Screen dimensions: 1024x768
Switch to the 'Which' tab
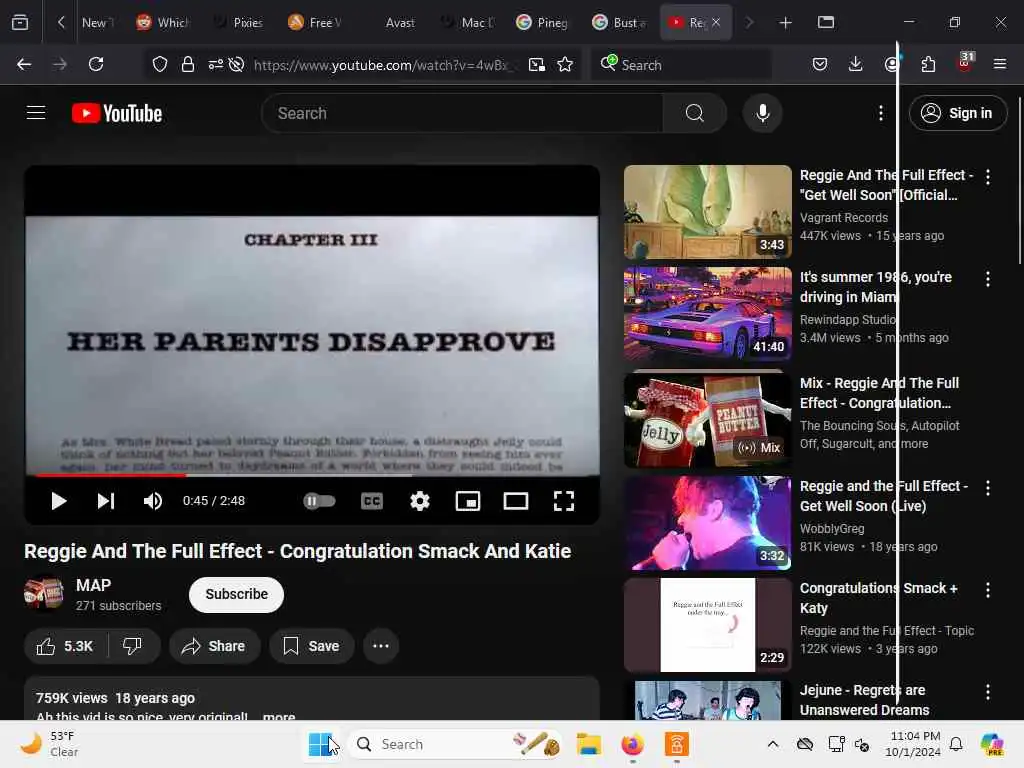(x=163, y=23)
